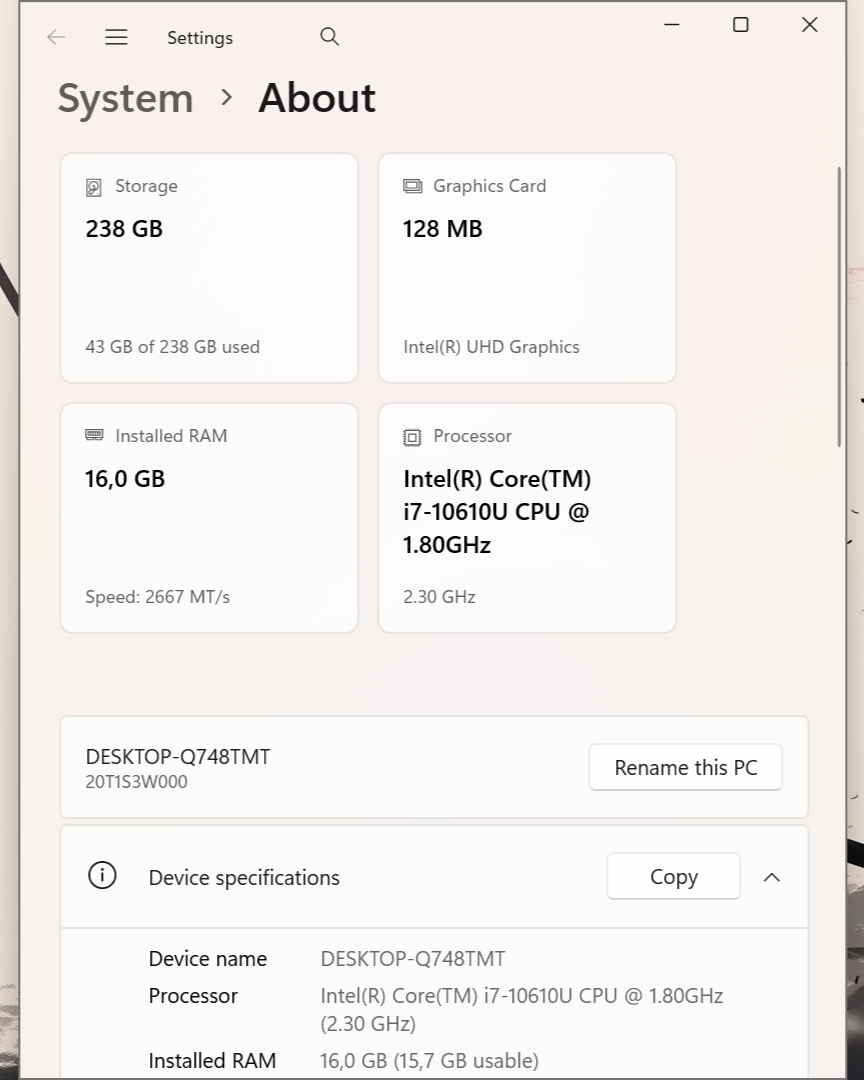Maximize the Settings window

point(741,25)
